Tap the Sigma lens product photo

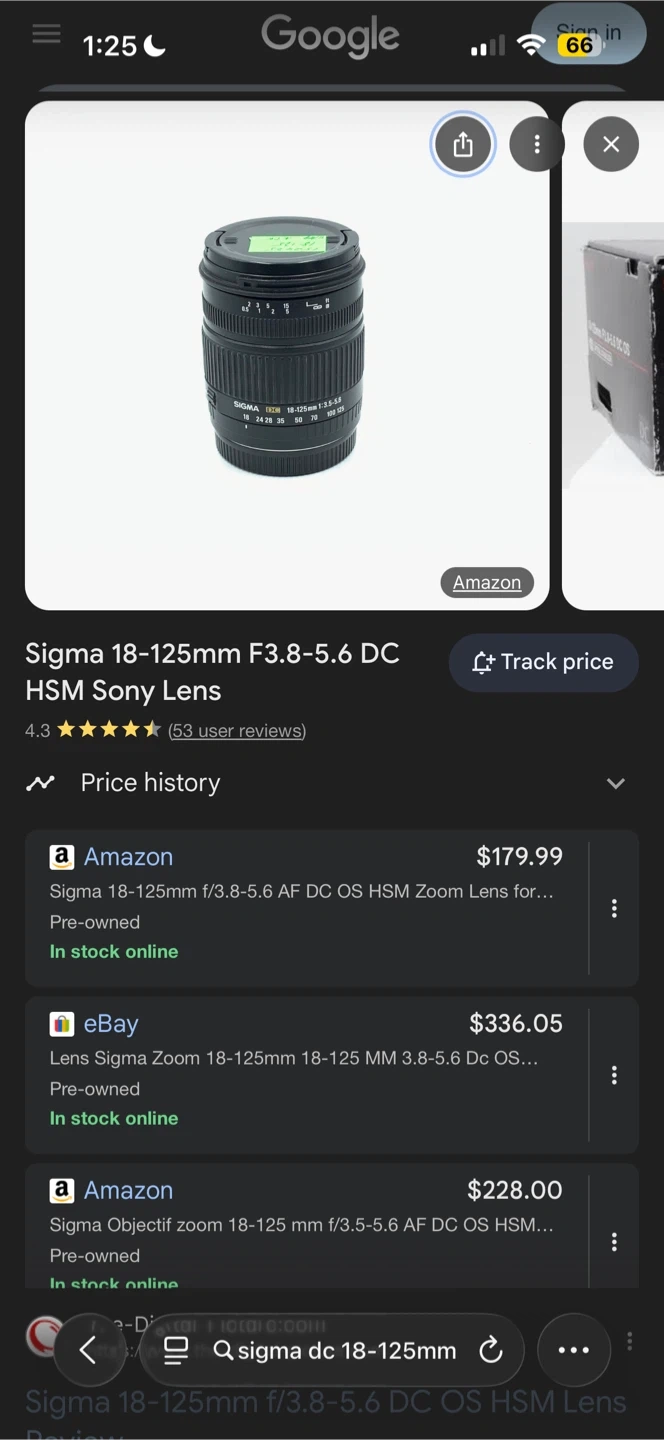(x=284, y=350)
